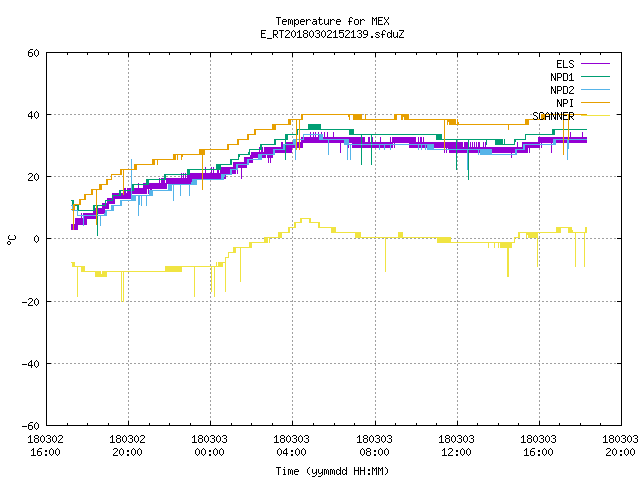Click the y-axis label -40

(31, 364)
